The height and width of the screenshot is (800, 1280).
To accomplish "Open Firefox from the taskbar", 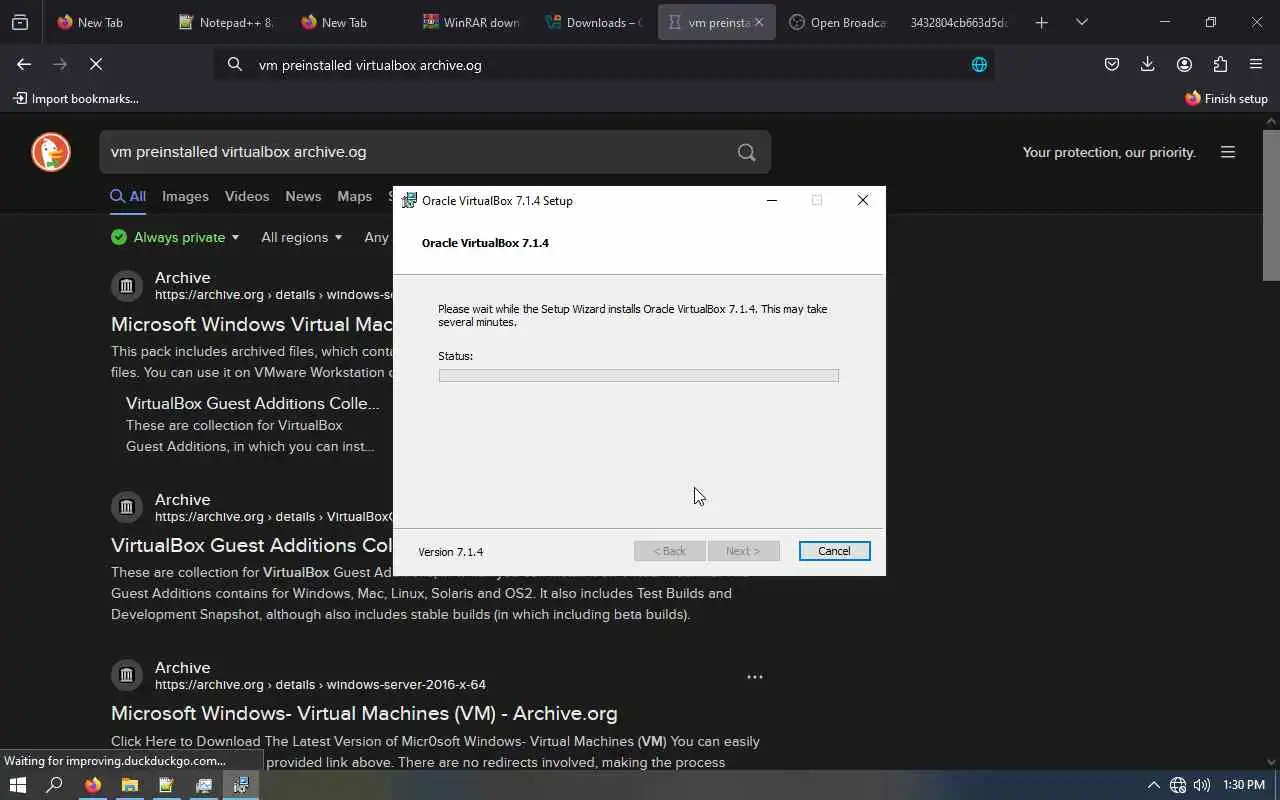I will tap(93, 785).
